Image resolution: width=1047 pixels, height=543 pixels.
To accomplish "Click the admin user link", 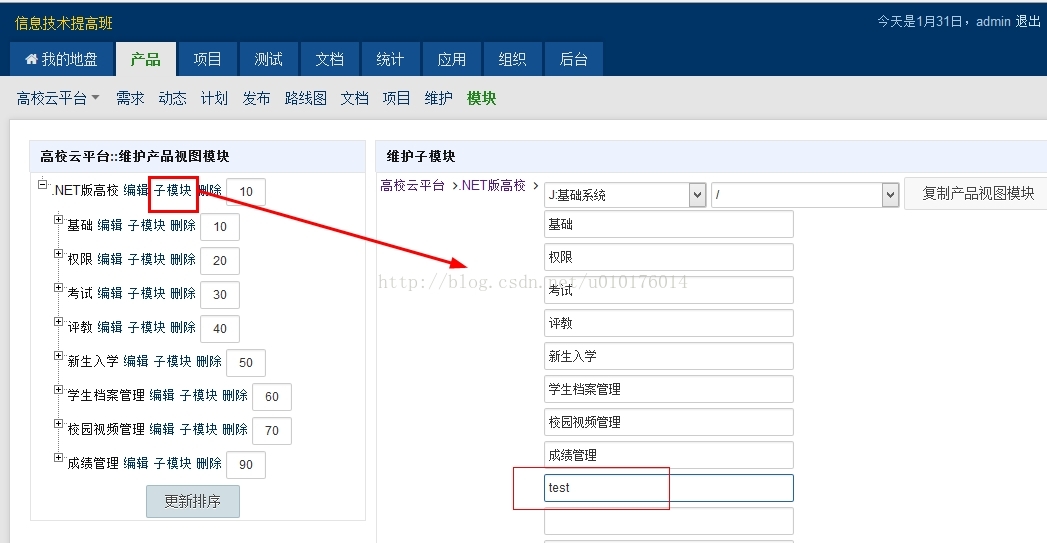I will (x=993, y=21).
